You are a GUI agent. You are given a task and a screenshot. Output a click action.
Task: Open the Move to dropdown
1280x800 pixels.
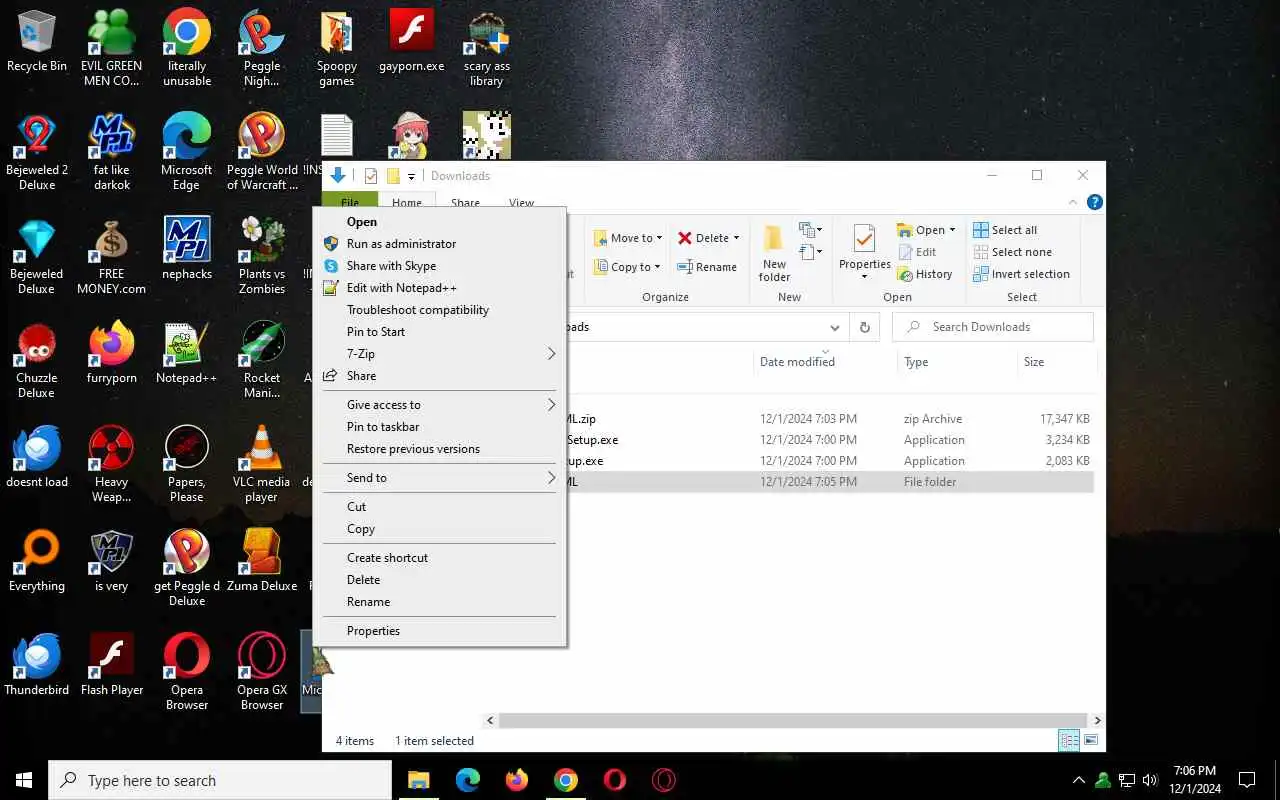(628, 238)
